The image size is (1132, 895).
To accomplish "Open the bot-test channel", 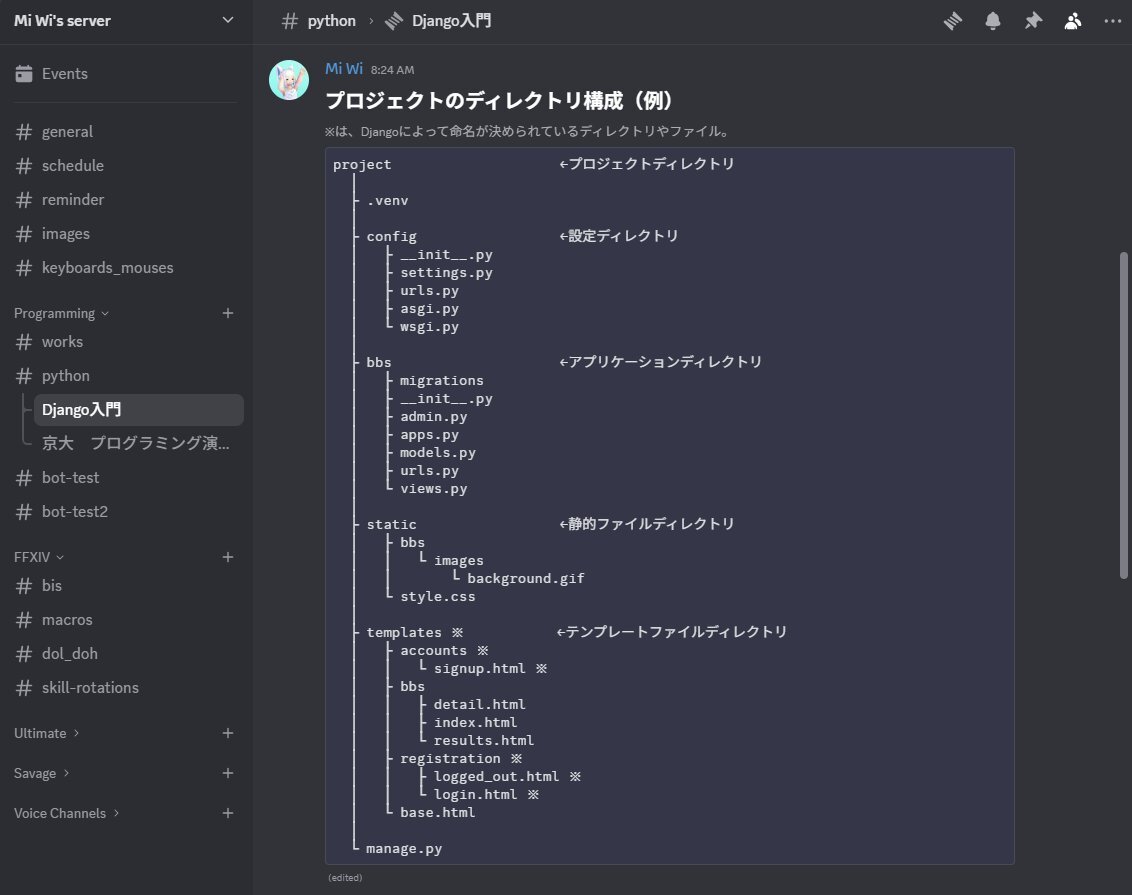I will (125, 478).
